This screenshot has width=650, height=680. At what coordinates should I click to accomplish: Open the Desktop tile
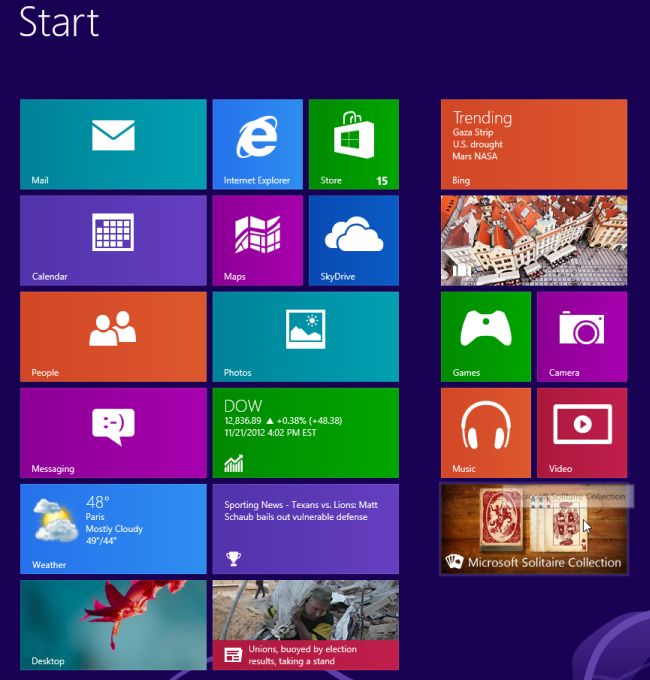(x=113, y=625)
